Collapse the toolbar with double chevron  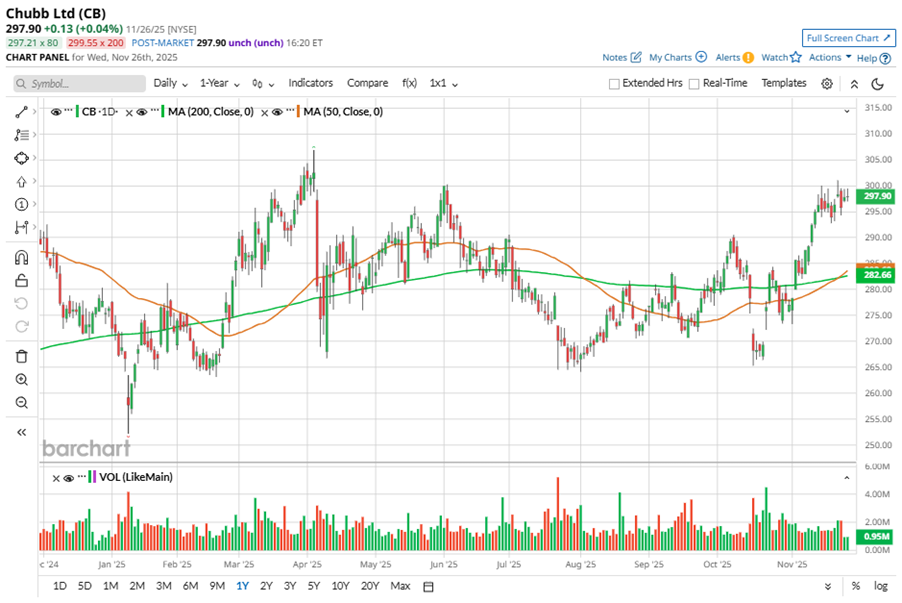point(854,84)
